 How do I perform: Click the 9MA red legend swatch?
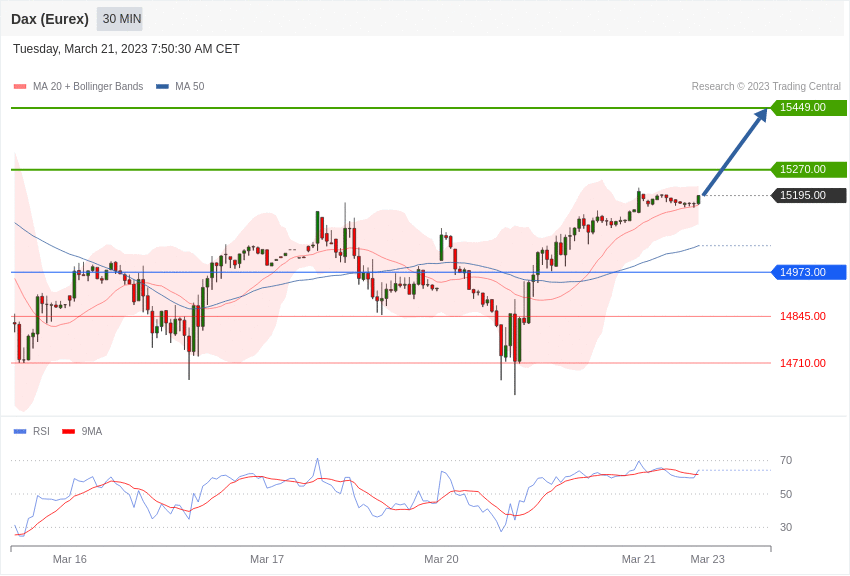tap(69, 431)
